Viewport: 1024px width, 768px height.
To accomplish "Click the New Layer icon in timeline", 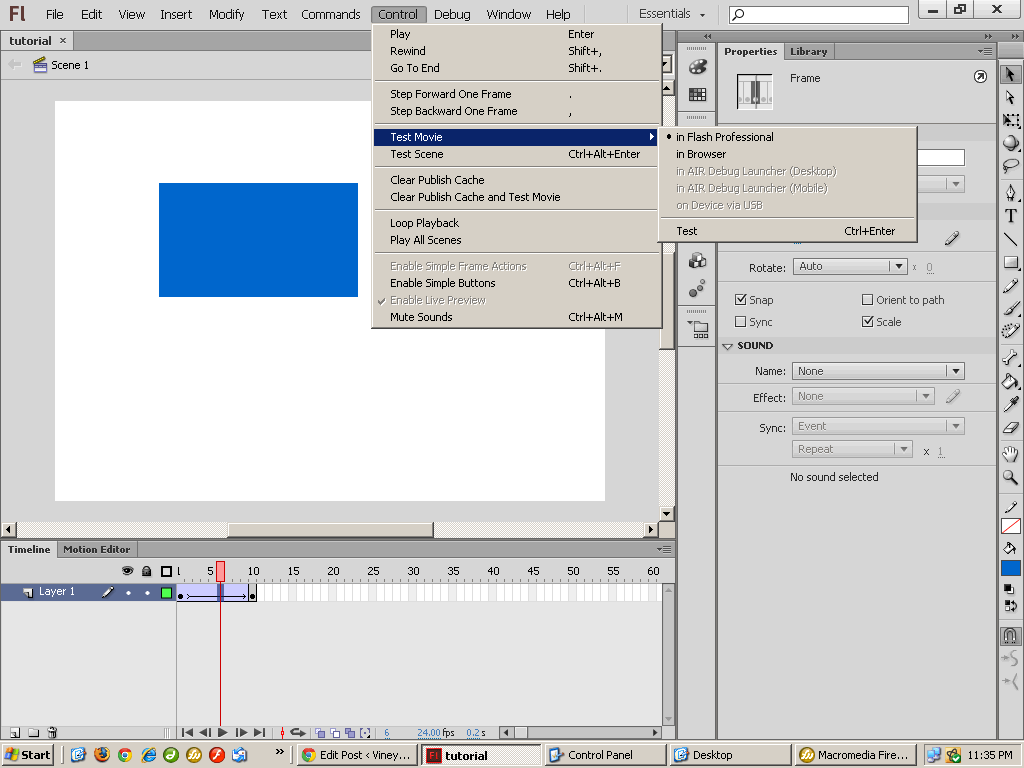I will (15, 733).
